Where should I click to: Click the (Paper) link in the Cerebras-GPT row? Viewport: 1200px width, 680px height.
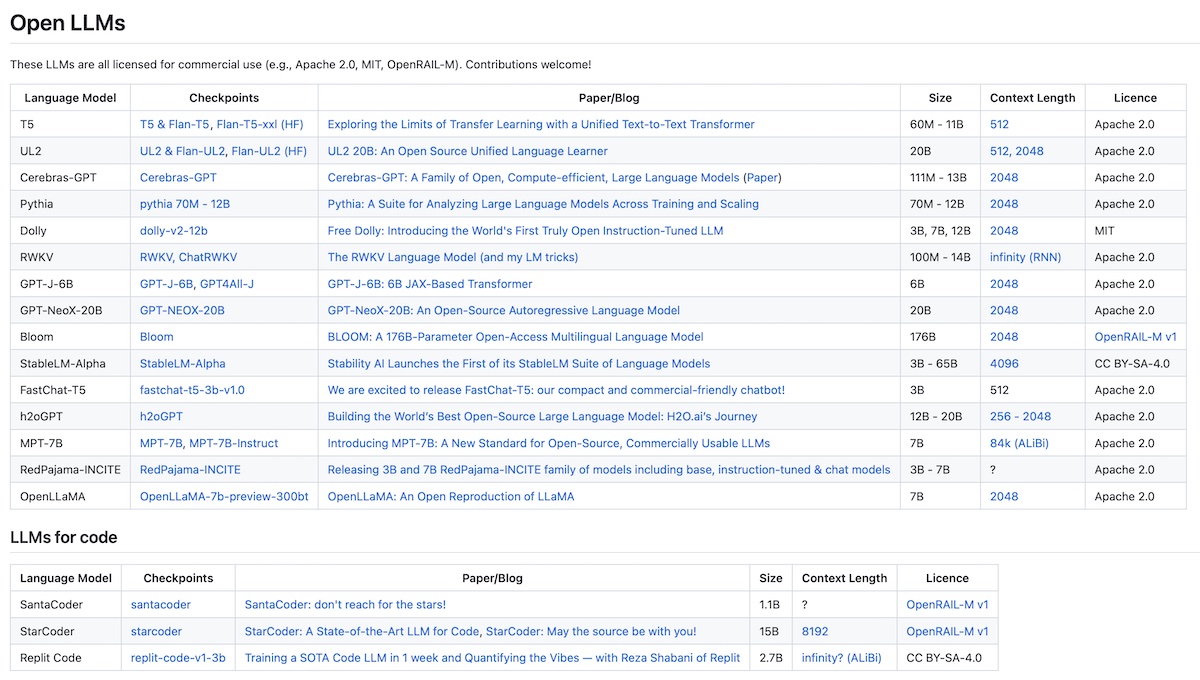(762, 178)
